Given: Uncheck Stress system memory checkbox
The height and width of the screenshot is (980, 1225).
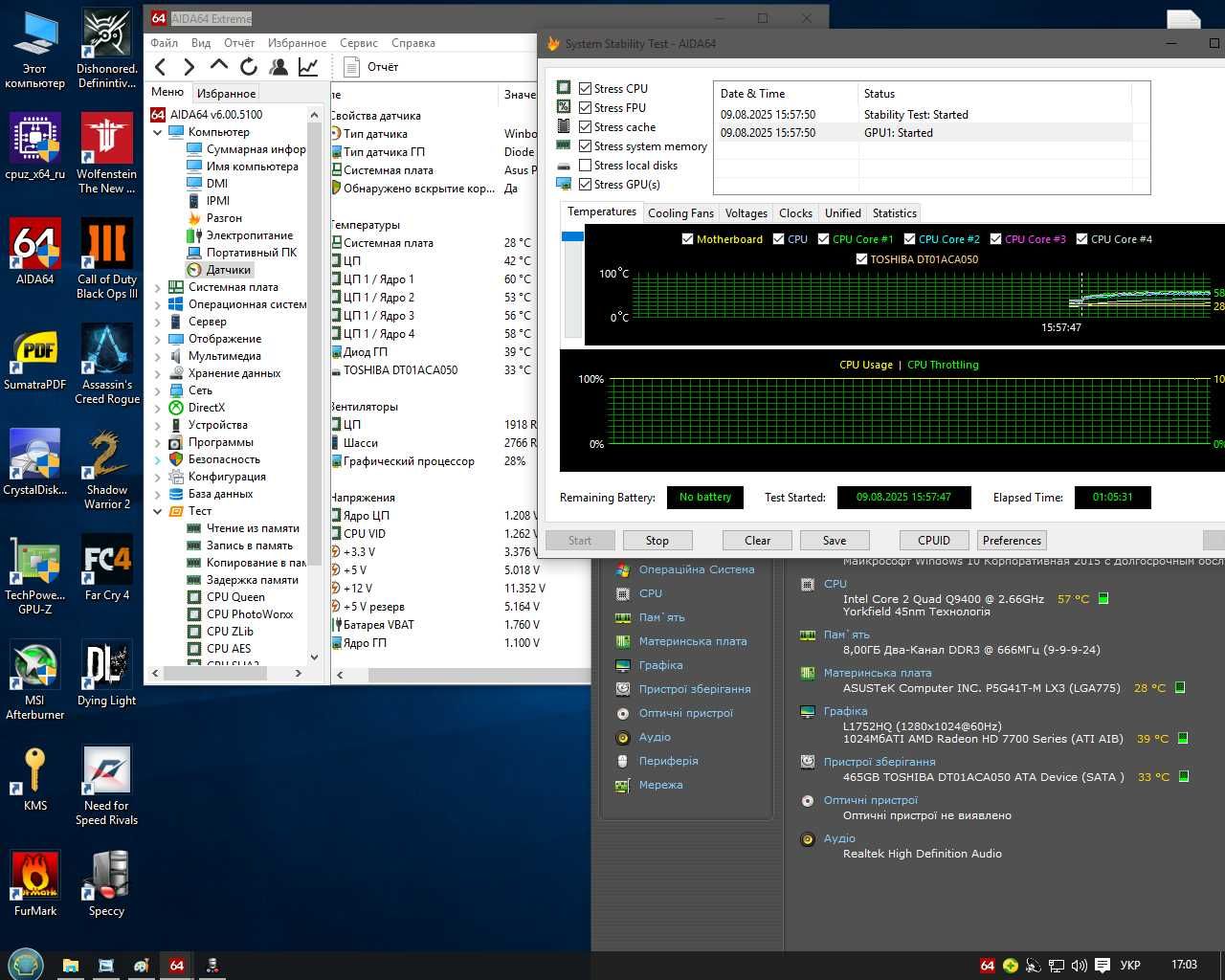Looking at the screenshot, I should [585, 146].
